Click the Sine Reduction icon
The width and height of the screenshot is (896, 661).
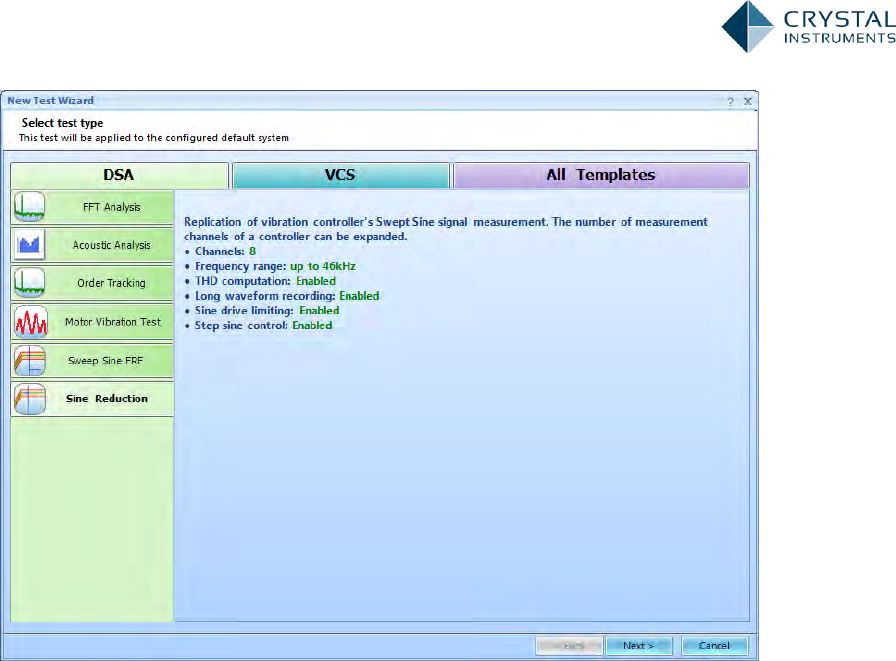pos(30,399)
